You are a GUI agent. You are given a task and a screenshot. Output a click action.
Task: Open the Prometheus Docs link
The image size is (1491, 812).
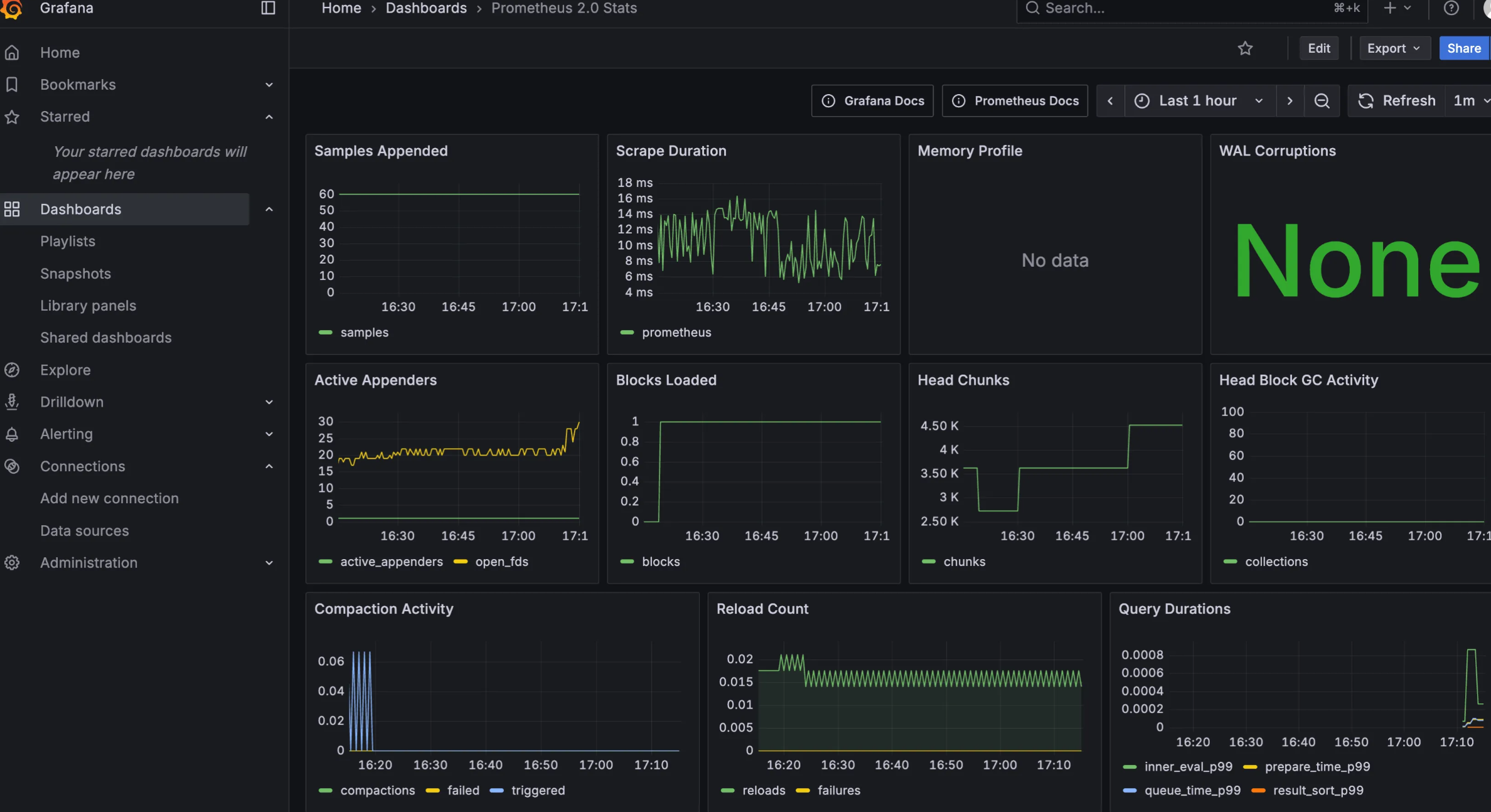pos(1015,100)
